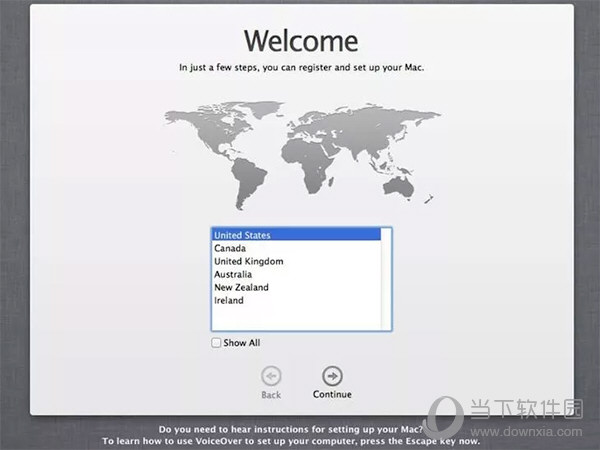Click Greenland on the world map
The width and height of the screenshot is (600, 450).
262,108
